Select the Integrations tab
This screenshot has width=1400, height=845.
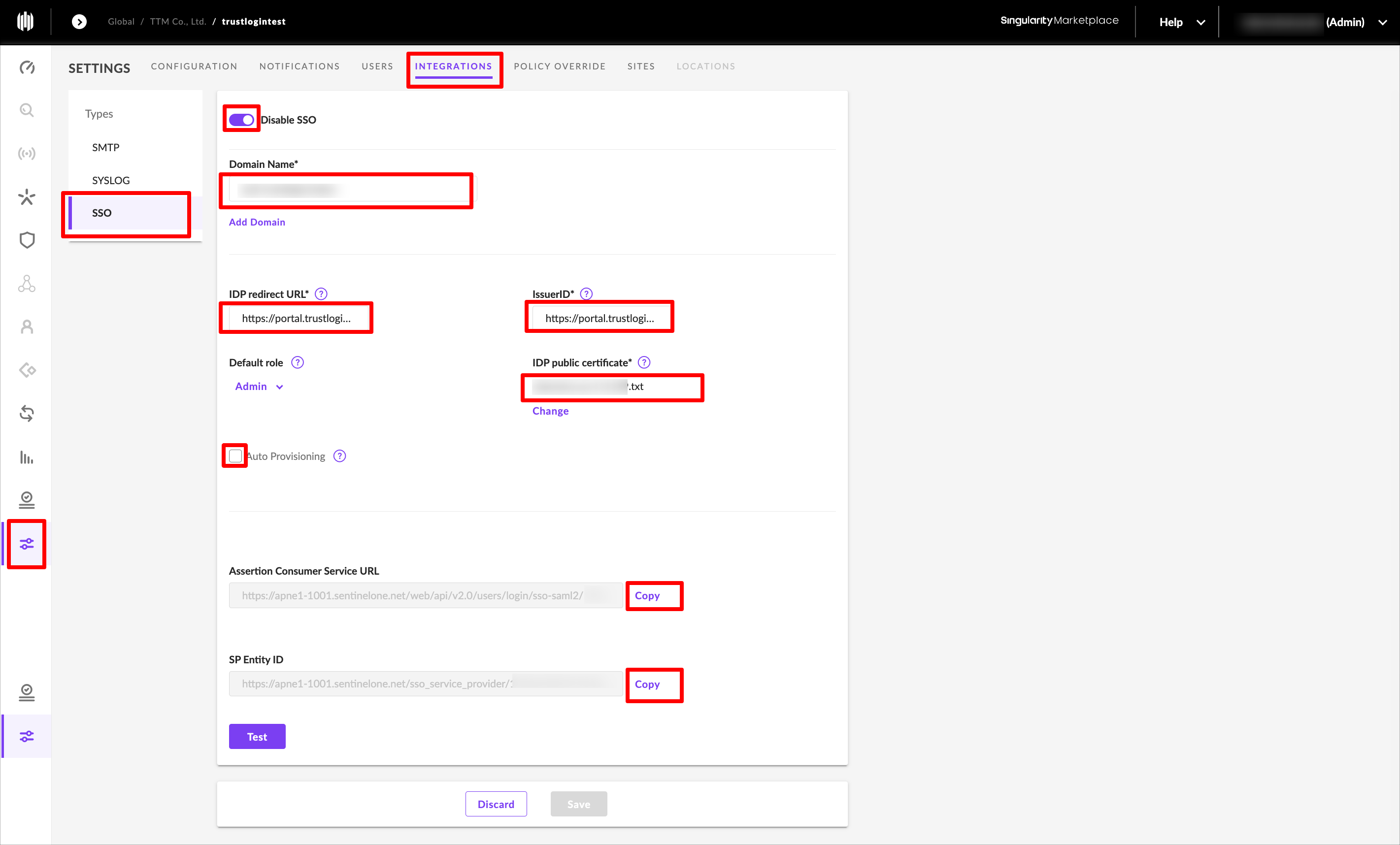click(453, 66)
